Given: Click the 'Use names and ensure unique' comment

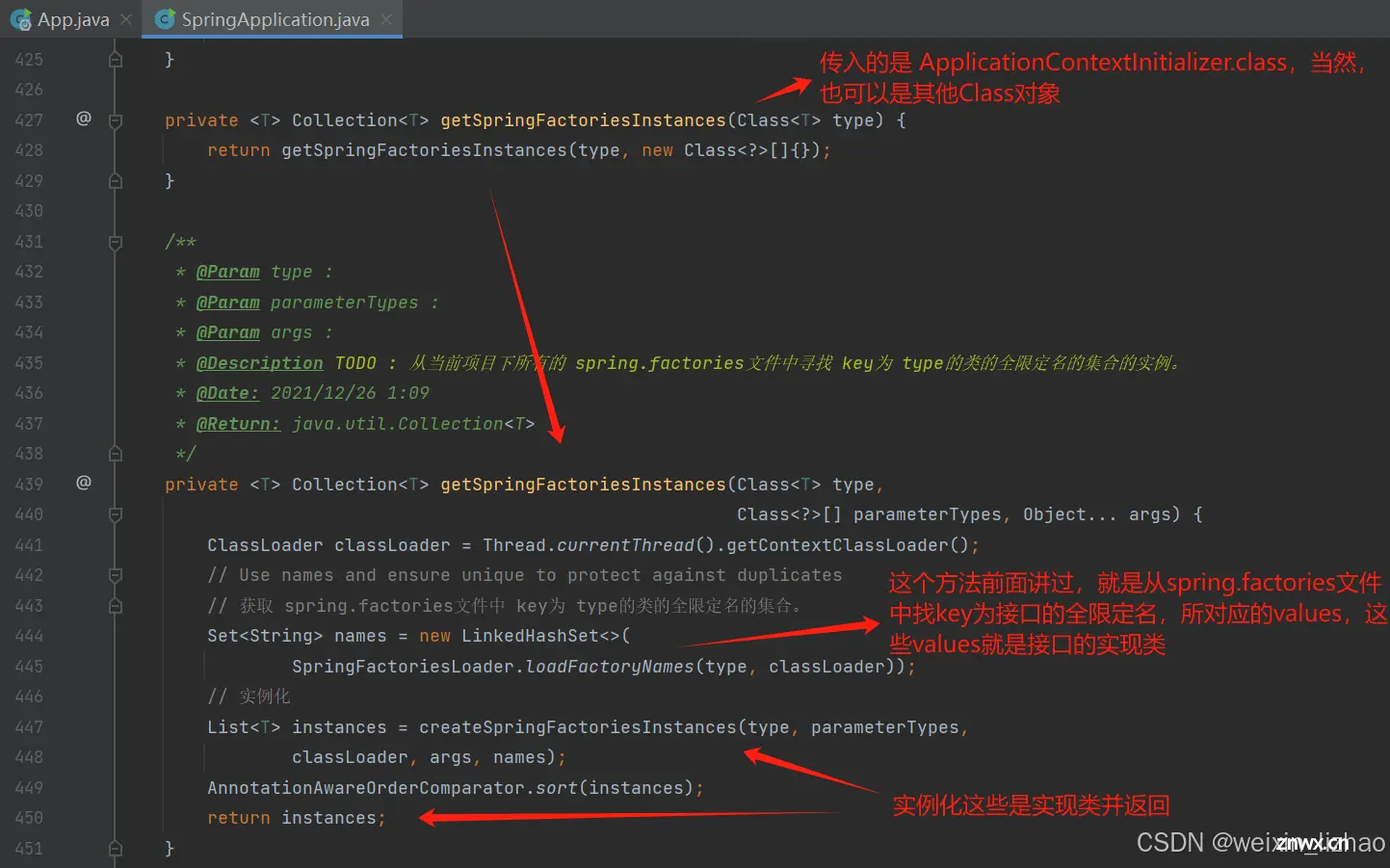Looking at the screenshot, I should coord(525,575).
